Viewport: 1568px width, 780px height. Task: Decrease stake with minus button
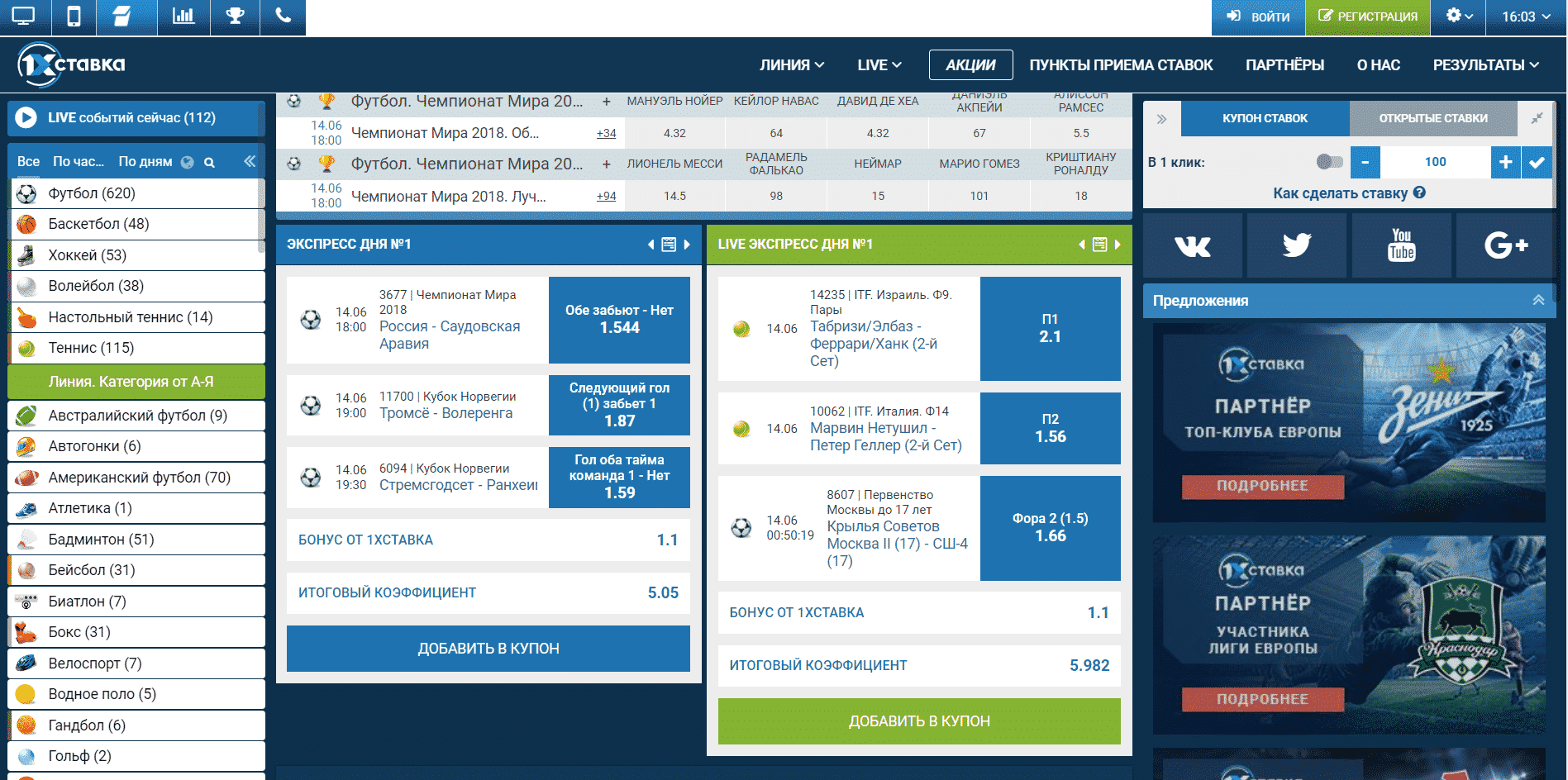point(1365,162)
